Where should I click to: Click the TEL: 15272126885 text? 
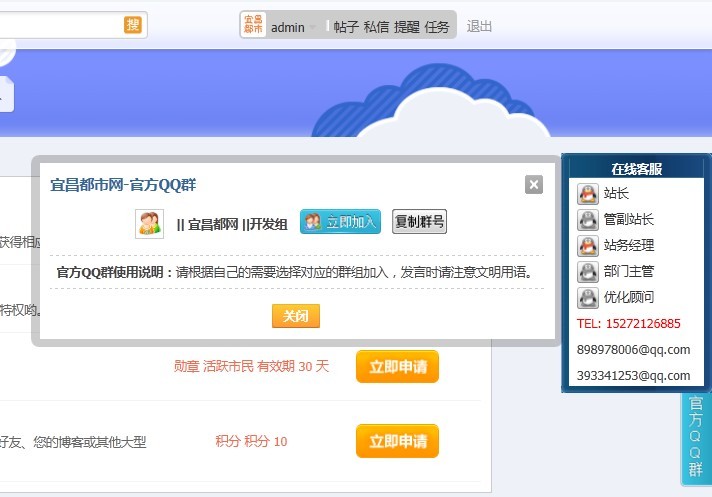pos(628,324)
